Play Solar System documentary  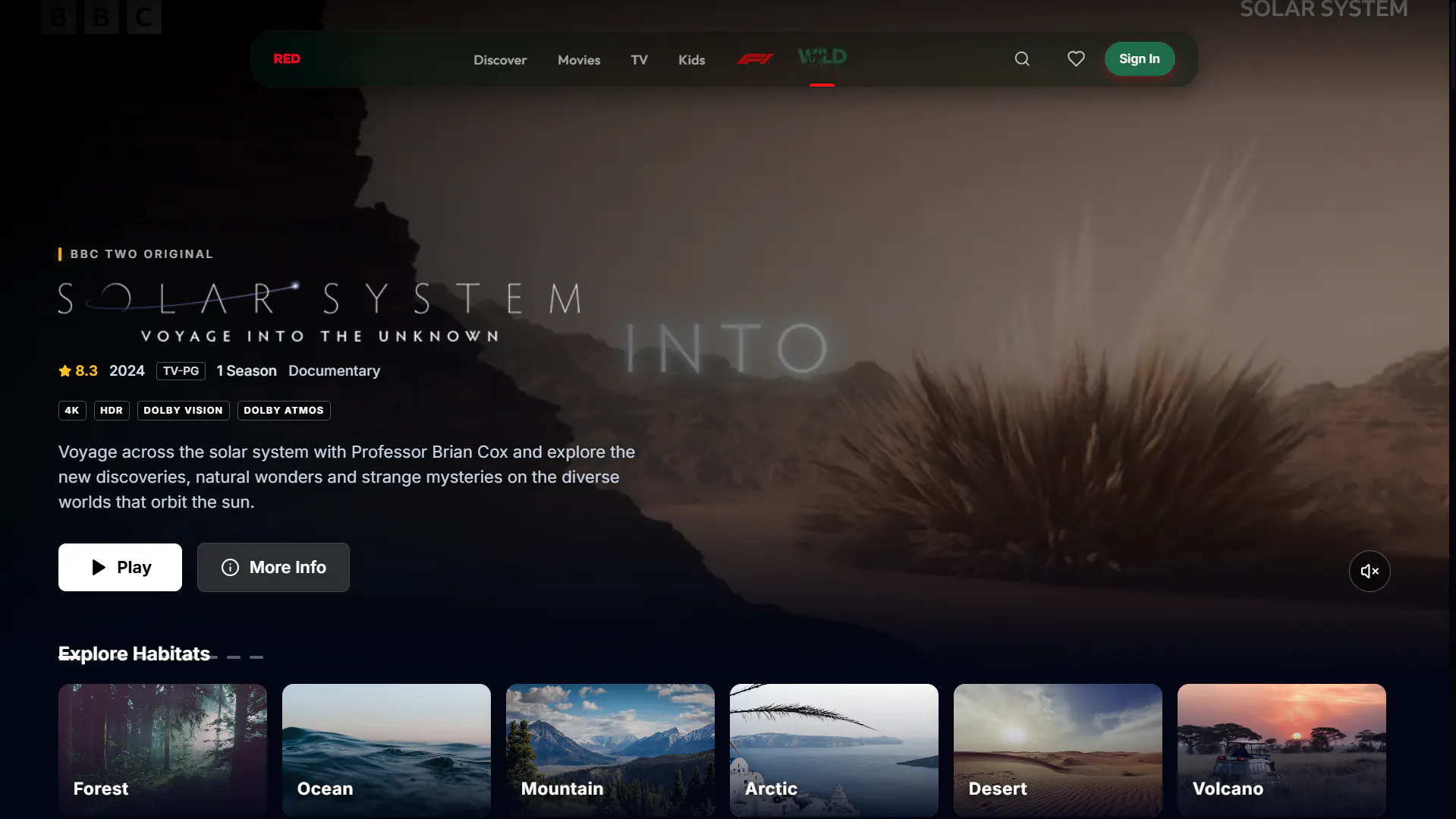[120, 567]
